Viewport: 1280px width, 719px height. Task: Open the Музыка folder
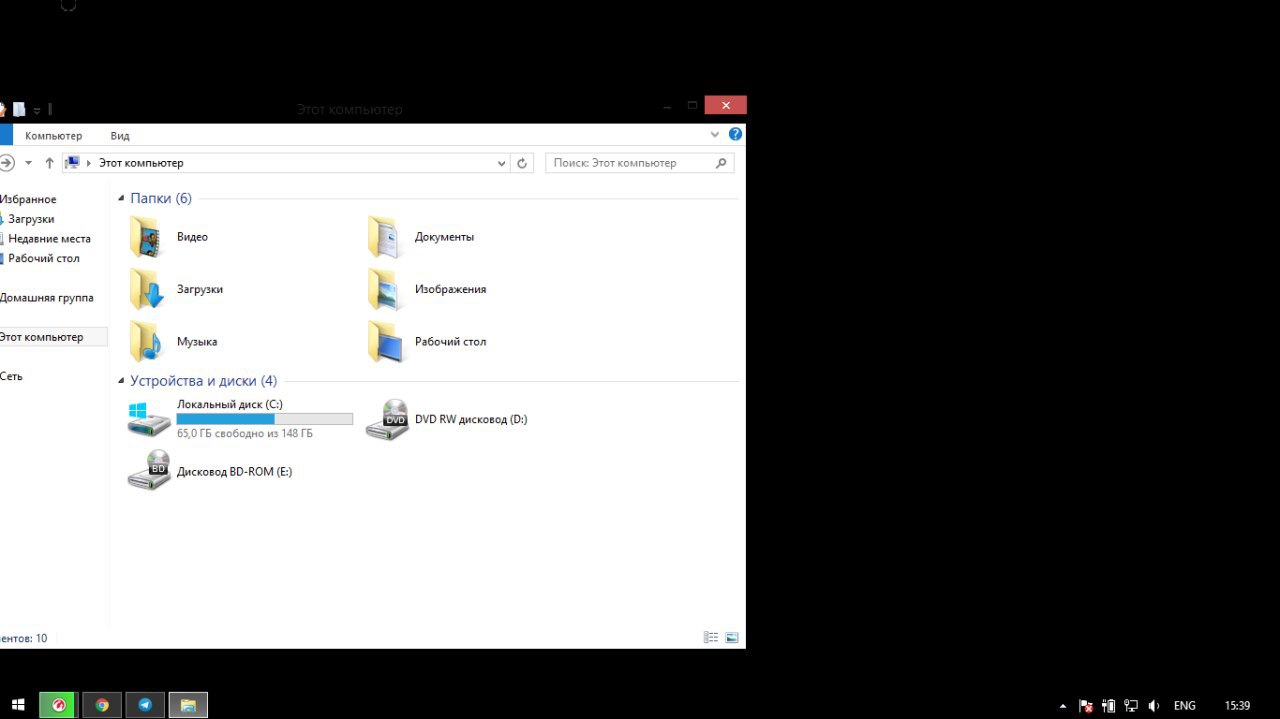(x=173, y=341)
